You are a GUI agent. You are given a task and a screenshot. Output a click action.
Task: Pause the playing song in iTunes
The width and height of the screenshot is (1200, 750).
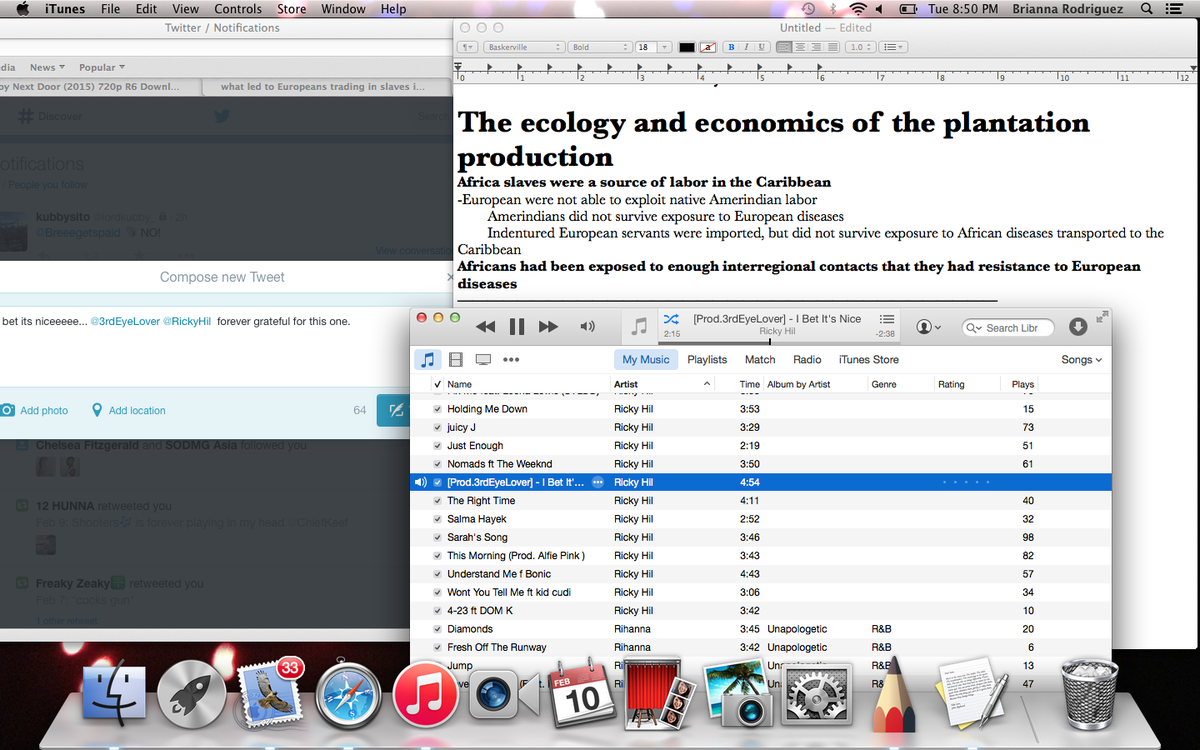click(517, 327)
